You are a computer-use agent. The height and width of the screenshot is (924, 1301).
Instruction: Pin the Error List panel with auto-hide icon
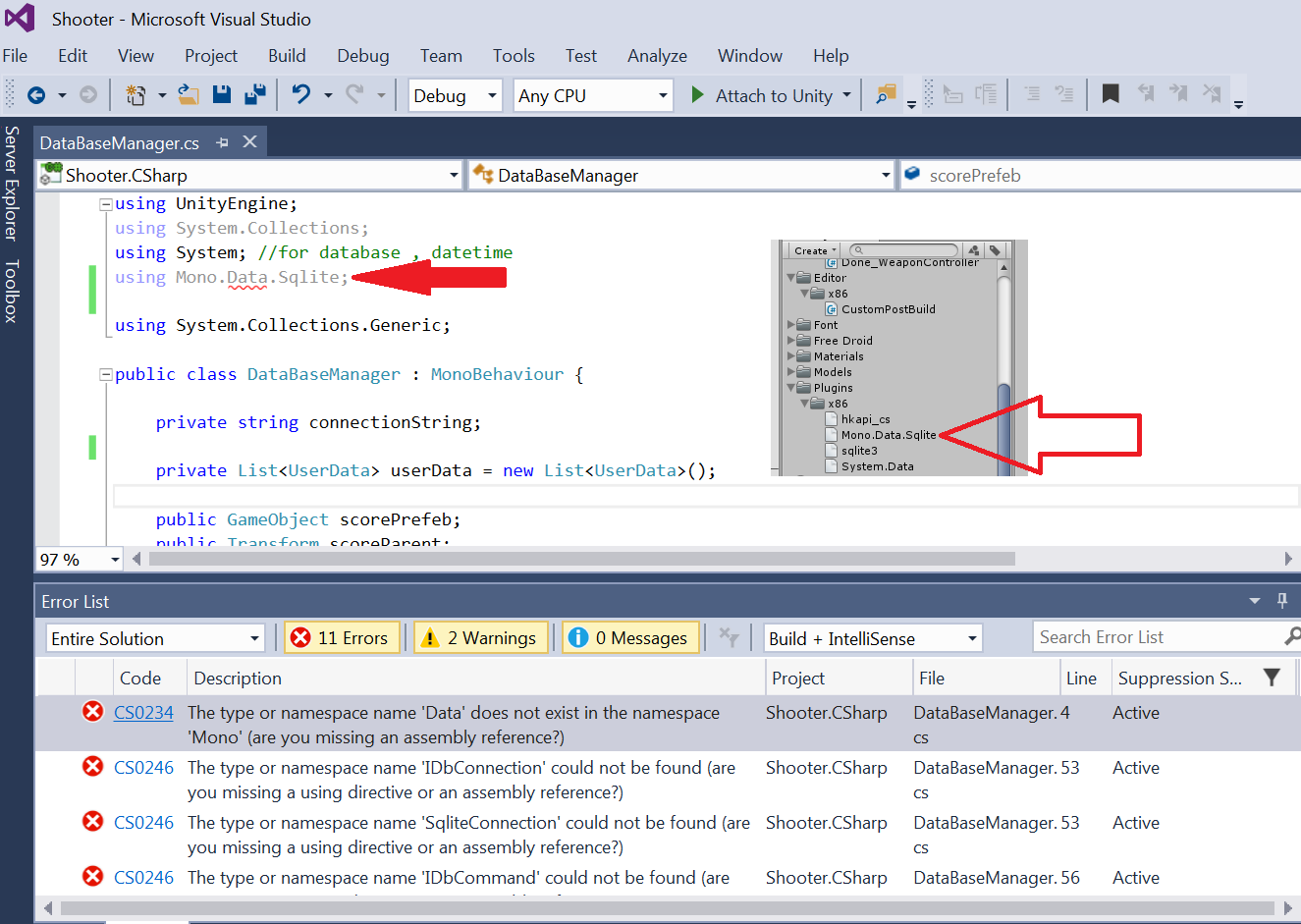pyautogui.click(x=1282, y=601)
